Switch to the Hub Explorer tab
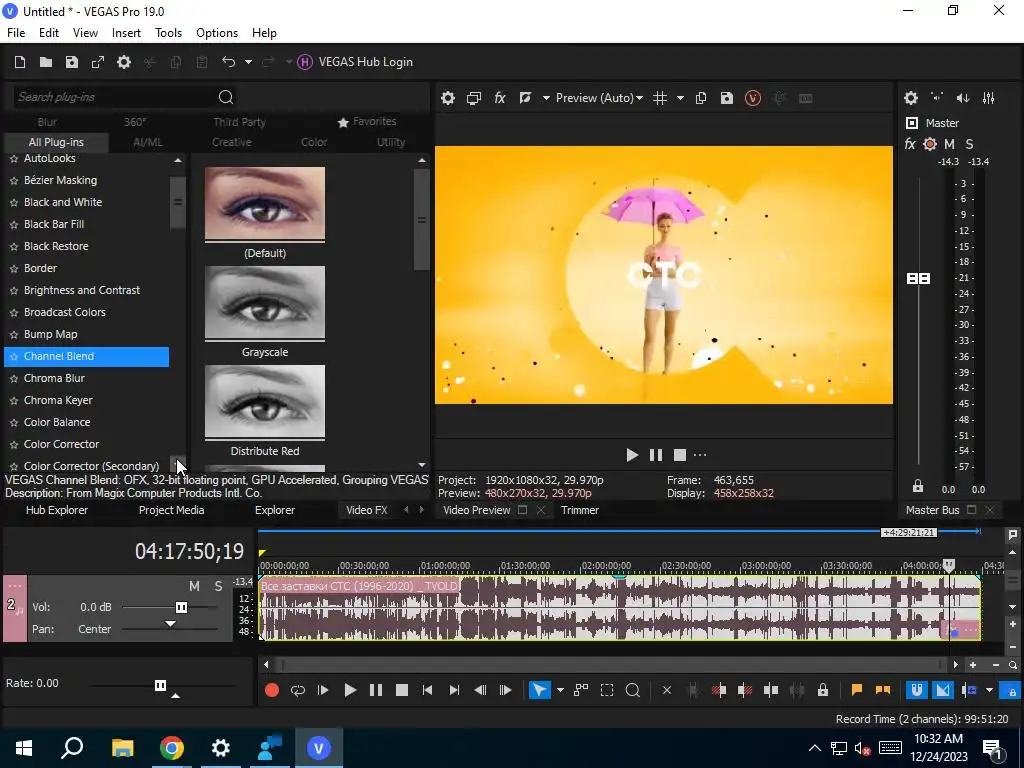Image resolution: width=1024 pixels, height=768 pixels. coord(57,510)
